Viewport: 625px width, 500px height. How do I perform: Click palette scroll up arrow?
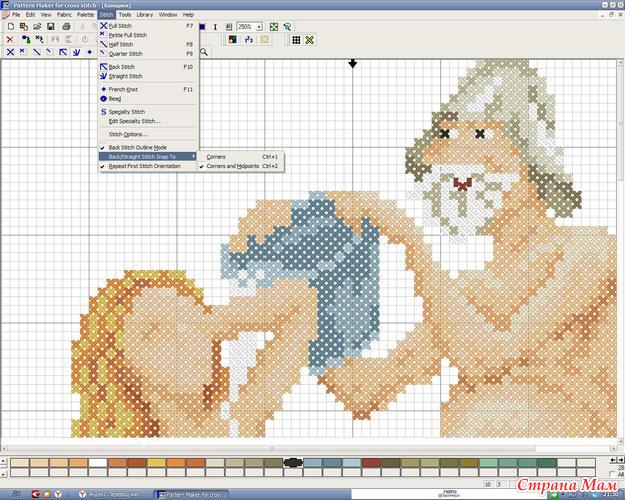coord(4,462)
